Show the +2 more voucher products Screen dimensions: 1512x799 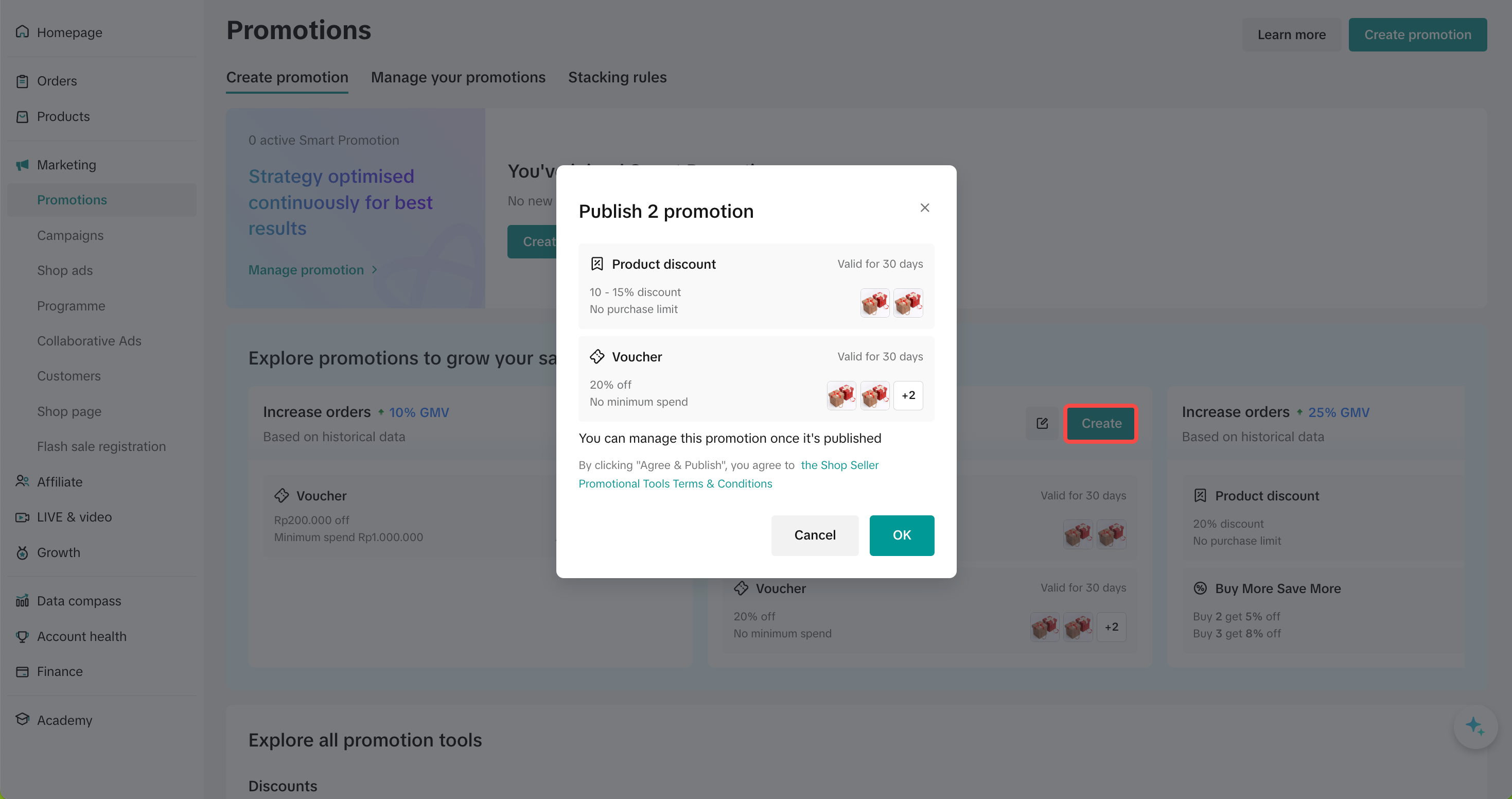[908, 395]
